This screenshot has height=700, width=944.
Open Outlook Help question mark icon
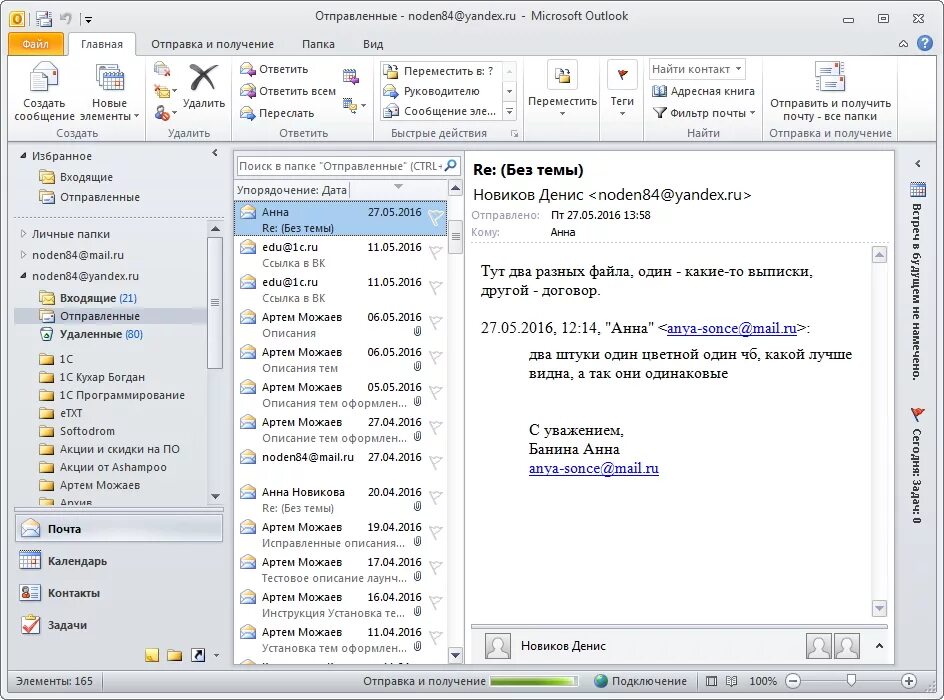point(925,43)
